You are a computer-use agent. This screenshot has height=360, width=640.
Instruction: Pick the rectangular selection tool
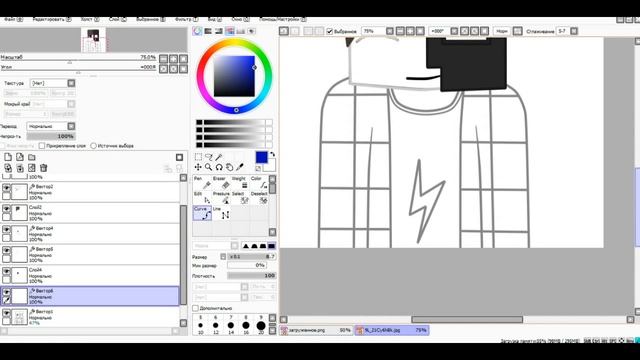pyautogui.click(x=198, y=157)
